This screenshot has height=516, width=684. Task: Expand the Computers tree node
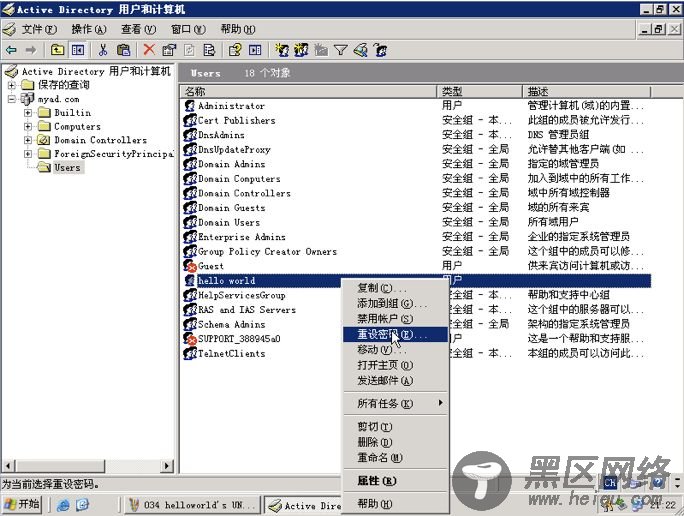pos(28,126)
